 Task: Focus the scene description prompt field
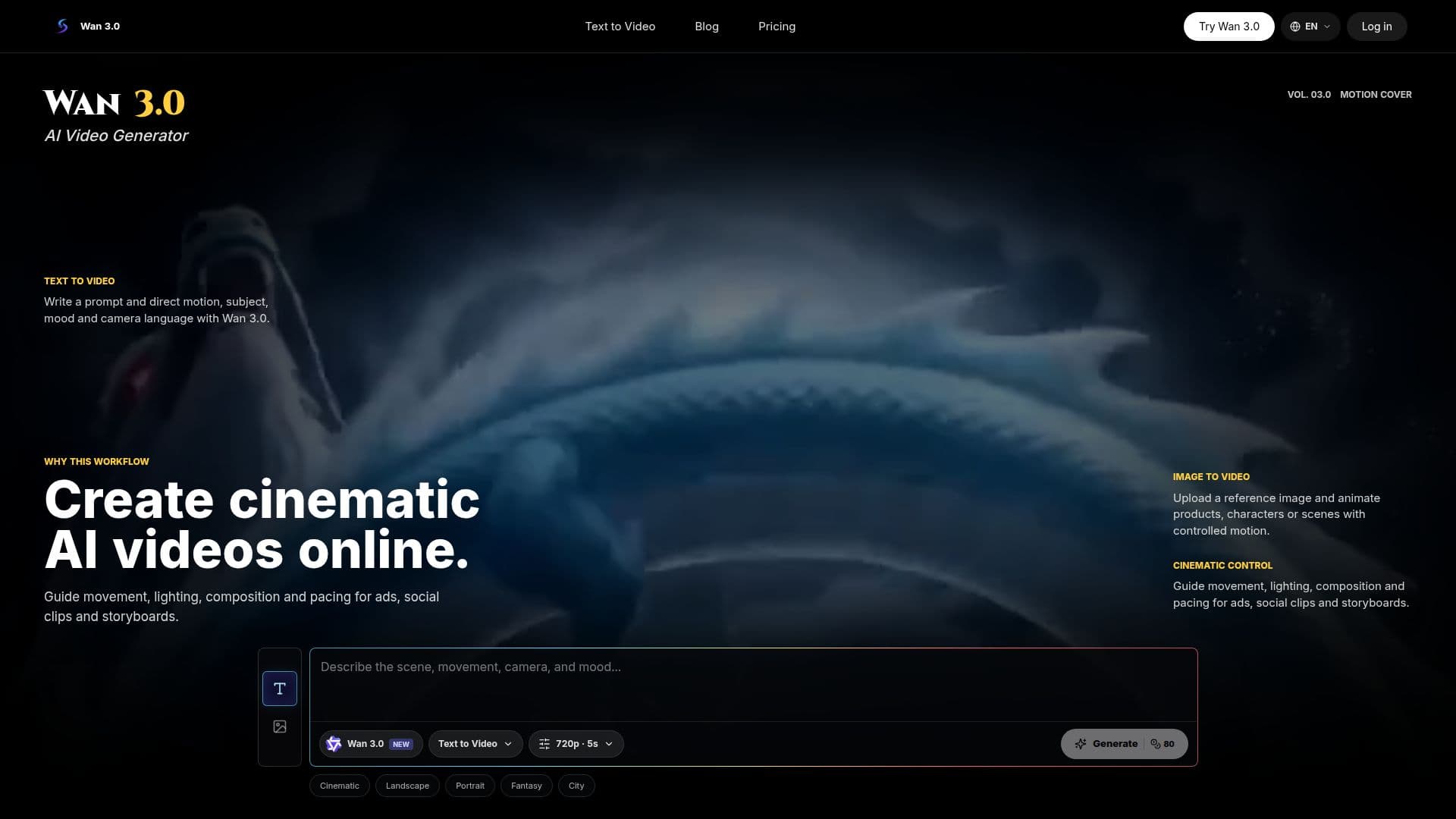click(753, 685)
